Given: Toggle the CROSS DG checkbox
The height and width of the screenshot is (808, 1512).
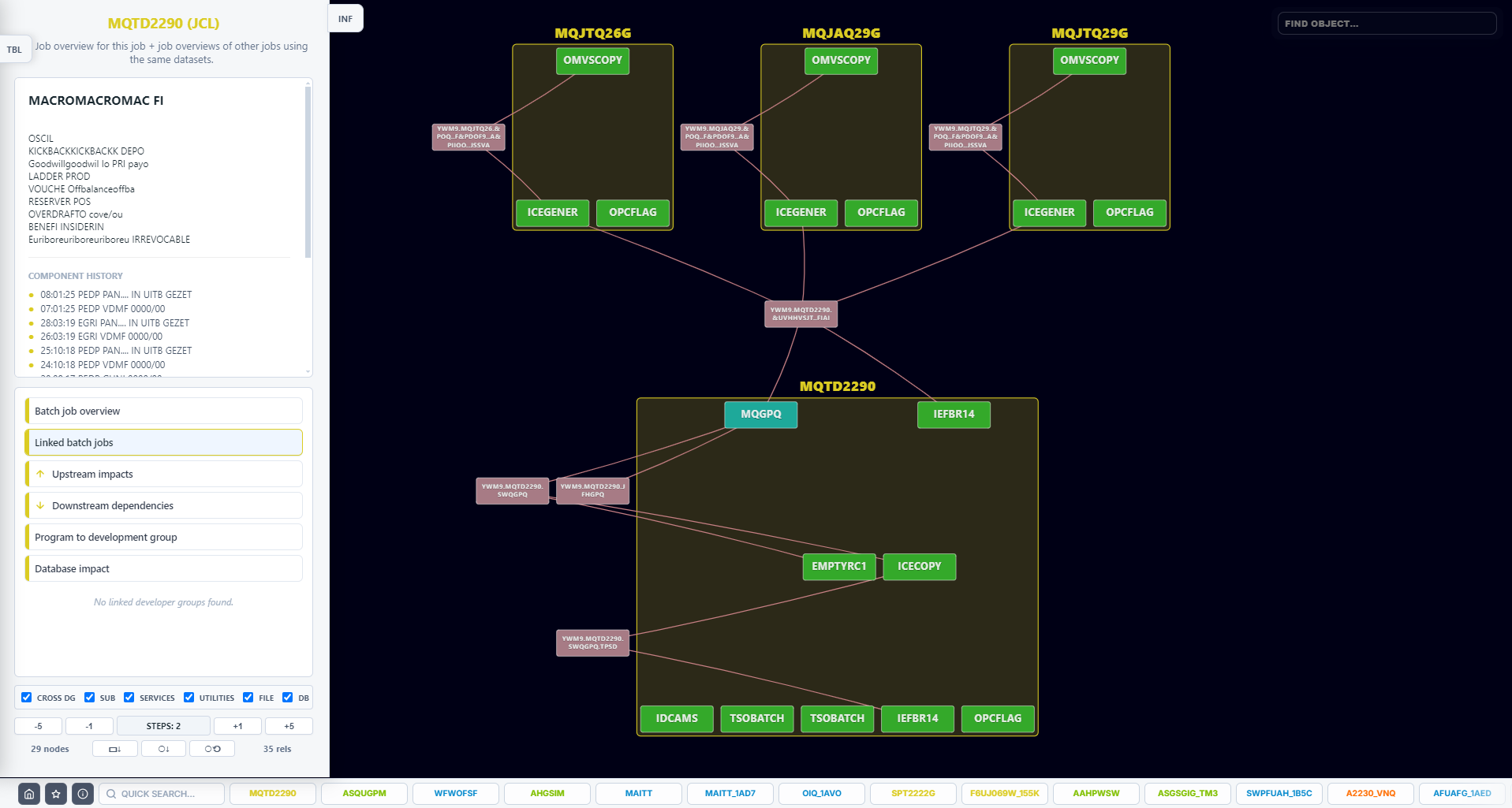Looking at the screenshot, I should 27,698.
